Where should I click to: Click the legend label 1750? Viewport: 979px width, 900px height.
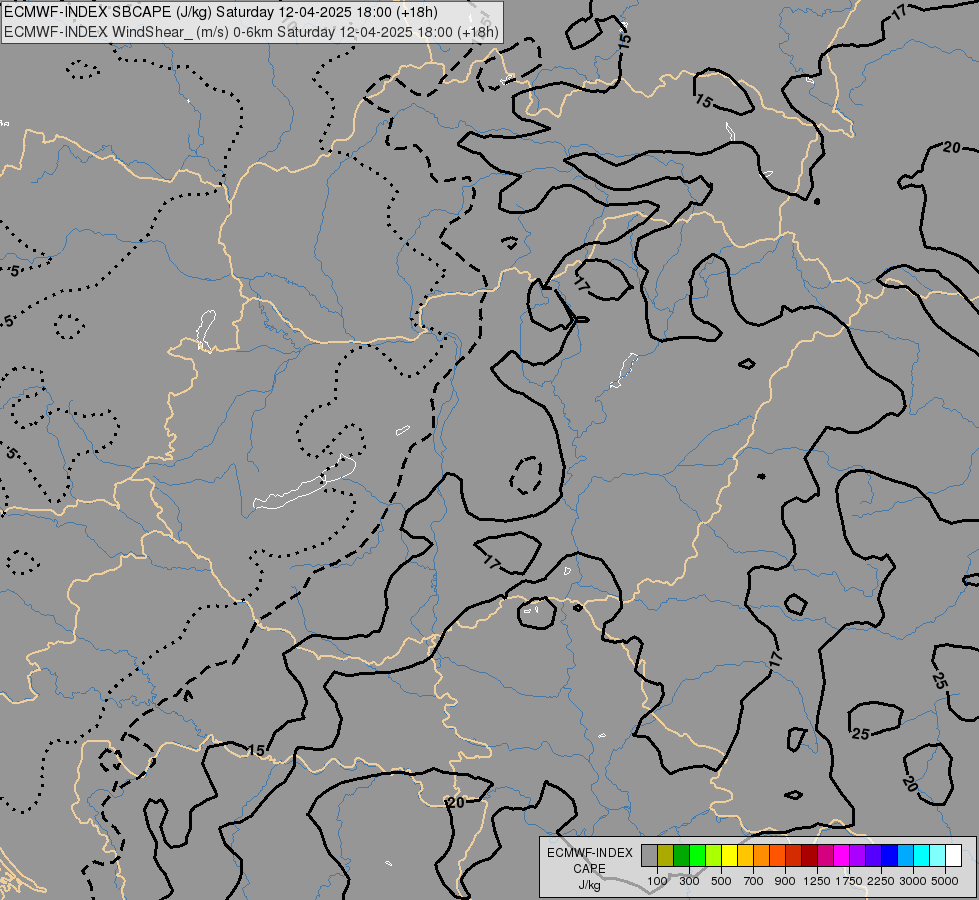(849, 881)
